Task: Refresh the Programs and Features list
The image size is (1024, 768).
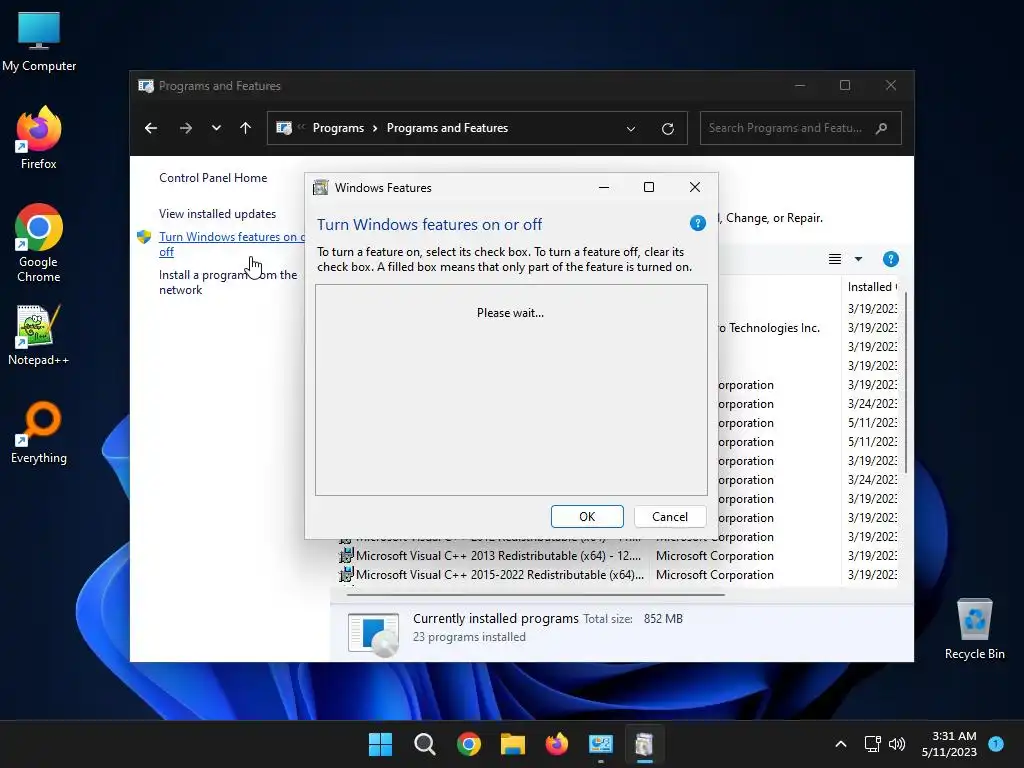Action: pos(667,129)
